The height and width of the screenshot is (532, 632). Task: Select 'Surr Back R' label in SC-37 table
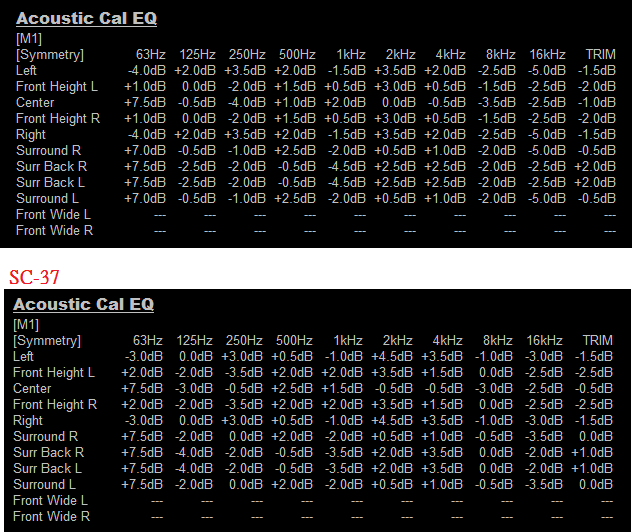(49, 453)
